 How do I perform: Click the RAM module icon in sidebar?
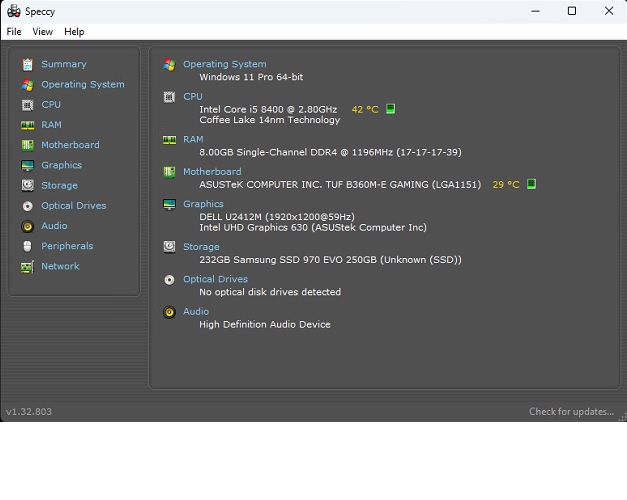coord(28,125)
